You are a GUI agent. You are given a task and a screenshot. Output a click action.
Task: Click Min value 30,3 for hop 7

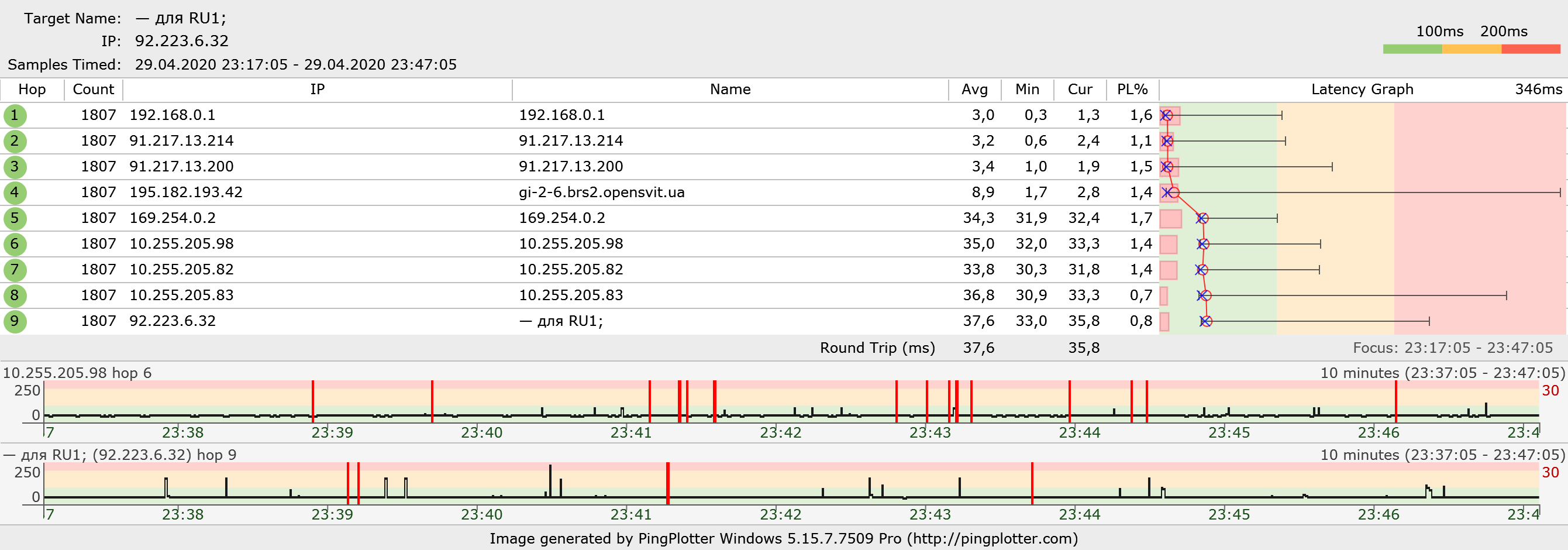click(1031, 269)
